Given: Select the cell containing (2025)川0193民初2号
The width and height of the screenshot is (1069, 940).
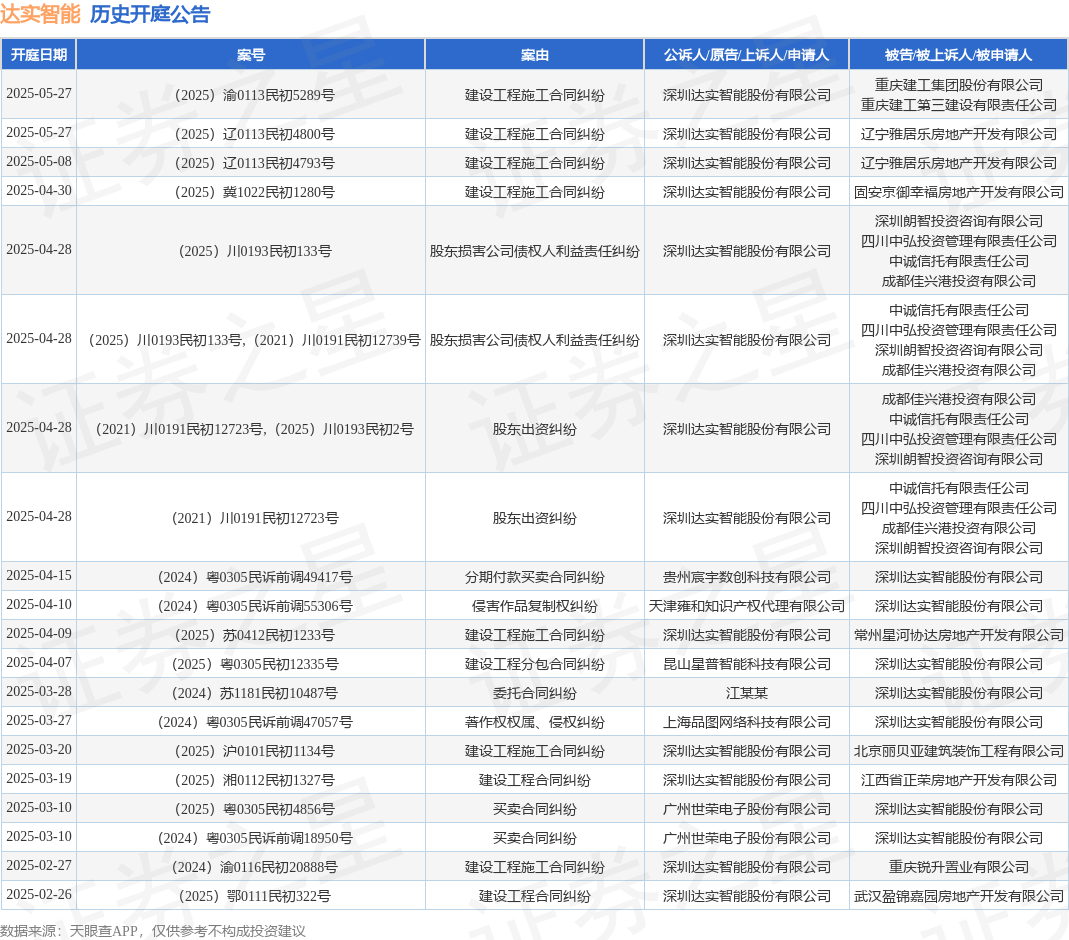Looking at the screenshot, I should coord(251,429).
